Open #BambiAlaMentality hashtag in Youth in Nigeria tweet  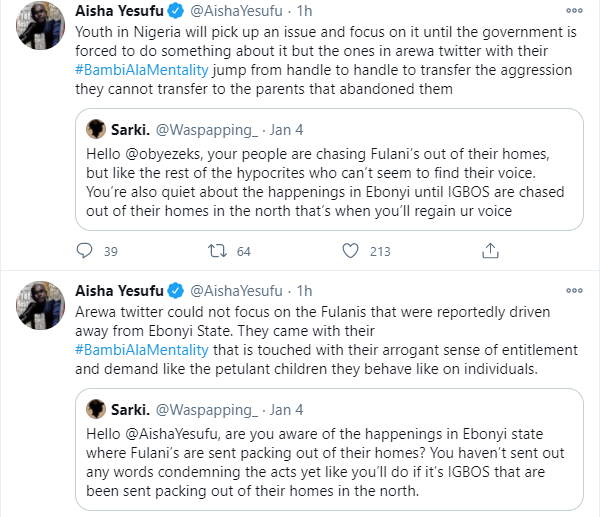[138, 73]
